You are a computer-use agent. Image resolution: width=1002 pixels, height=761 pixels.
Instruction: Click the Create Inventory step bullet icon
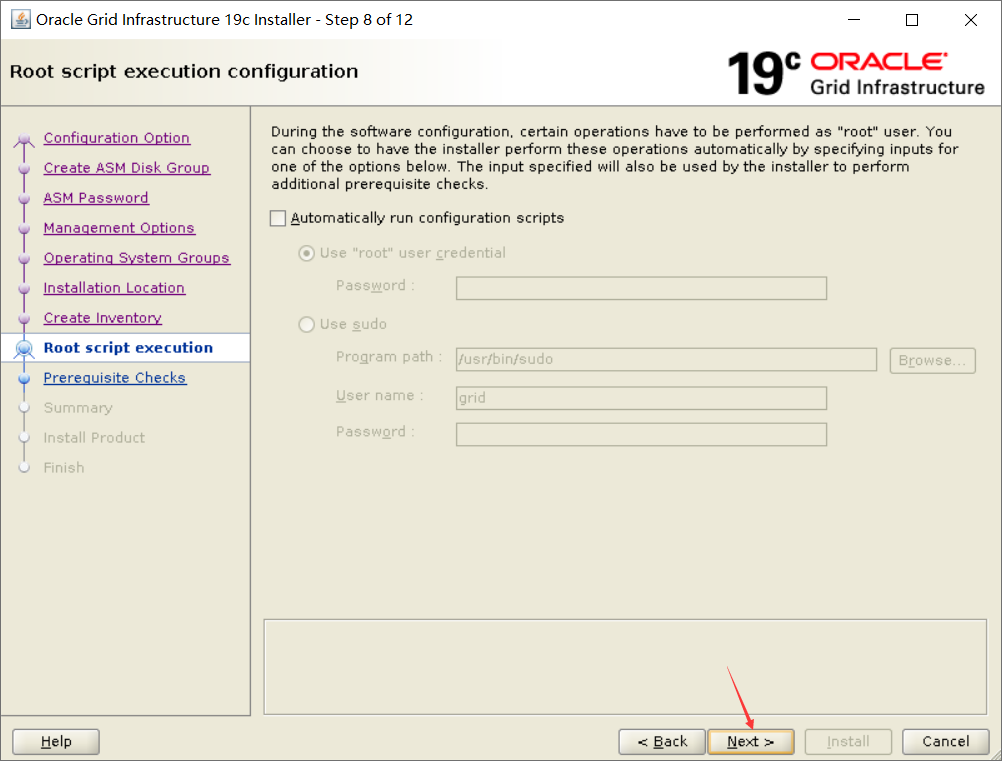click(x=24, y=318)
